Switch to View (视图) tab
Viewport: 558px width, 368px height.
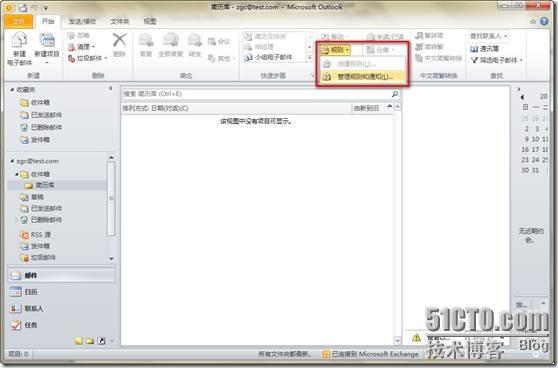(150, 21)
